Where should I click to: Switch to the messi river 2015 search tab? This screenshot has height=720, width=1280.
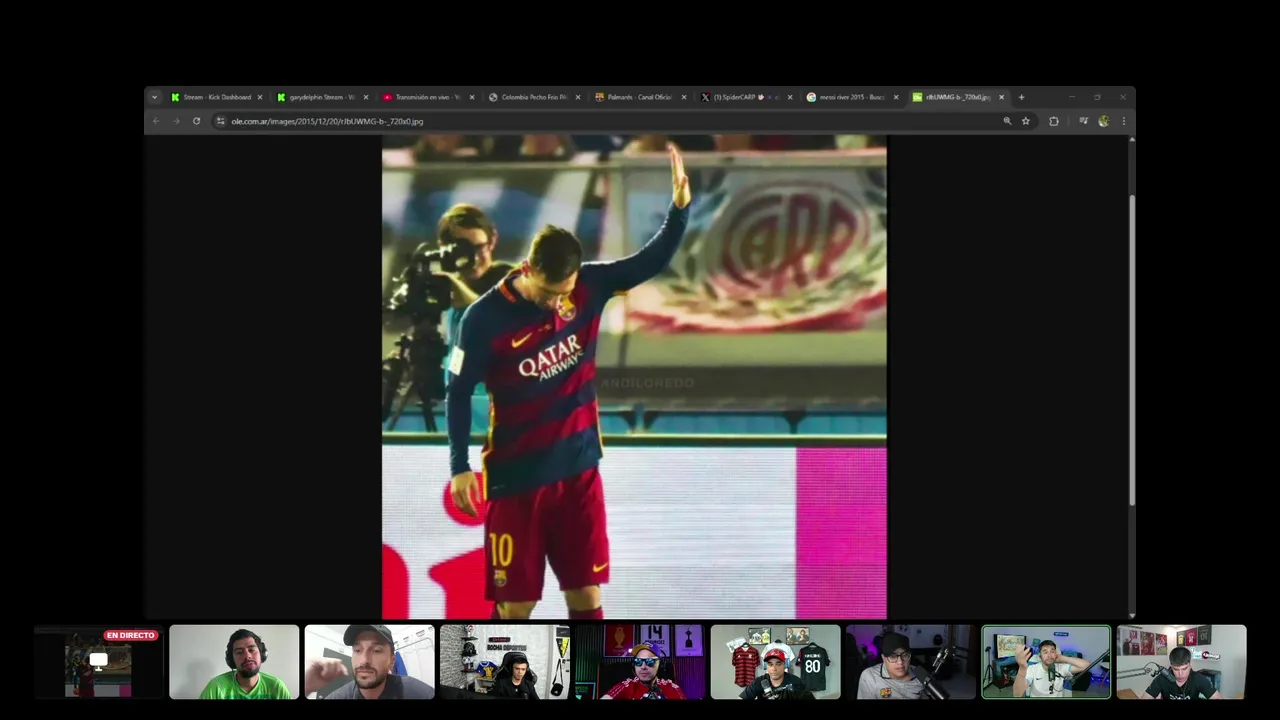pos(852,97)
